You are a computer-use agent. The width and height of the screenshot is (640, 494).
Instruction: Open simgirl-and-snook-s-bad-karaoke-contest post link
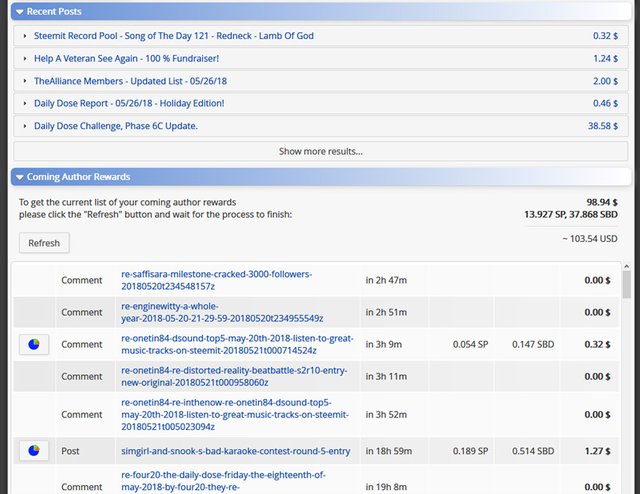(x=236, y=451)
